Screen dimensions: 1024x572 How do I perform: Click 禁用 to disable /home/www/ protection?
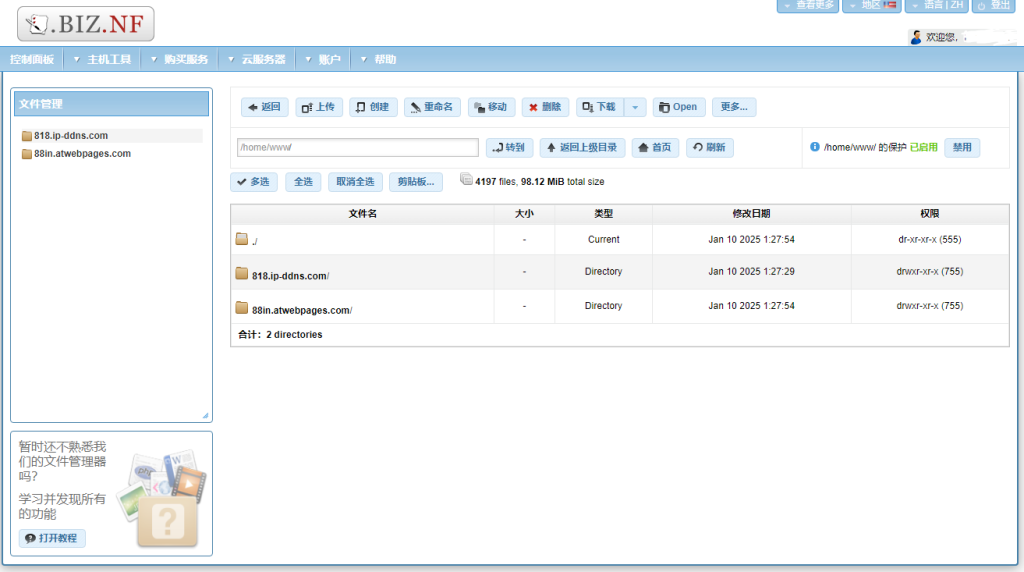click(962, 148)
